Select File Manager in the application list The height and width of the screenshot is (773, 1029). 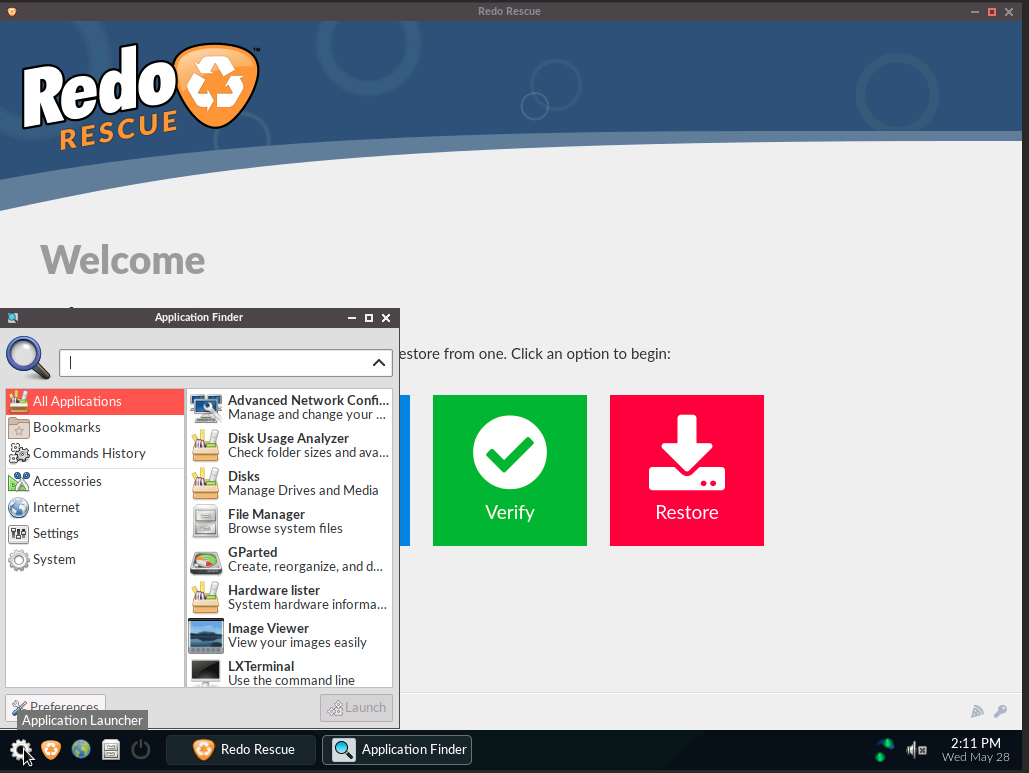[x=289, y=522]
